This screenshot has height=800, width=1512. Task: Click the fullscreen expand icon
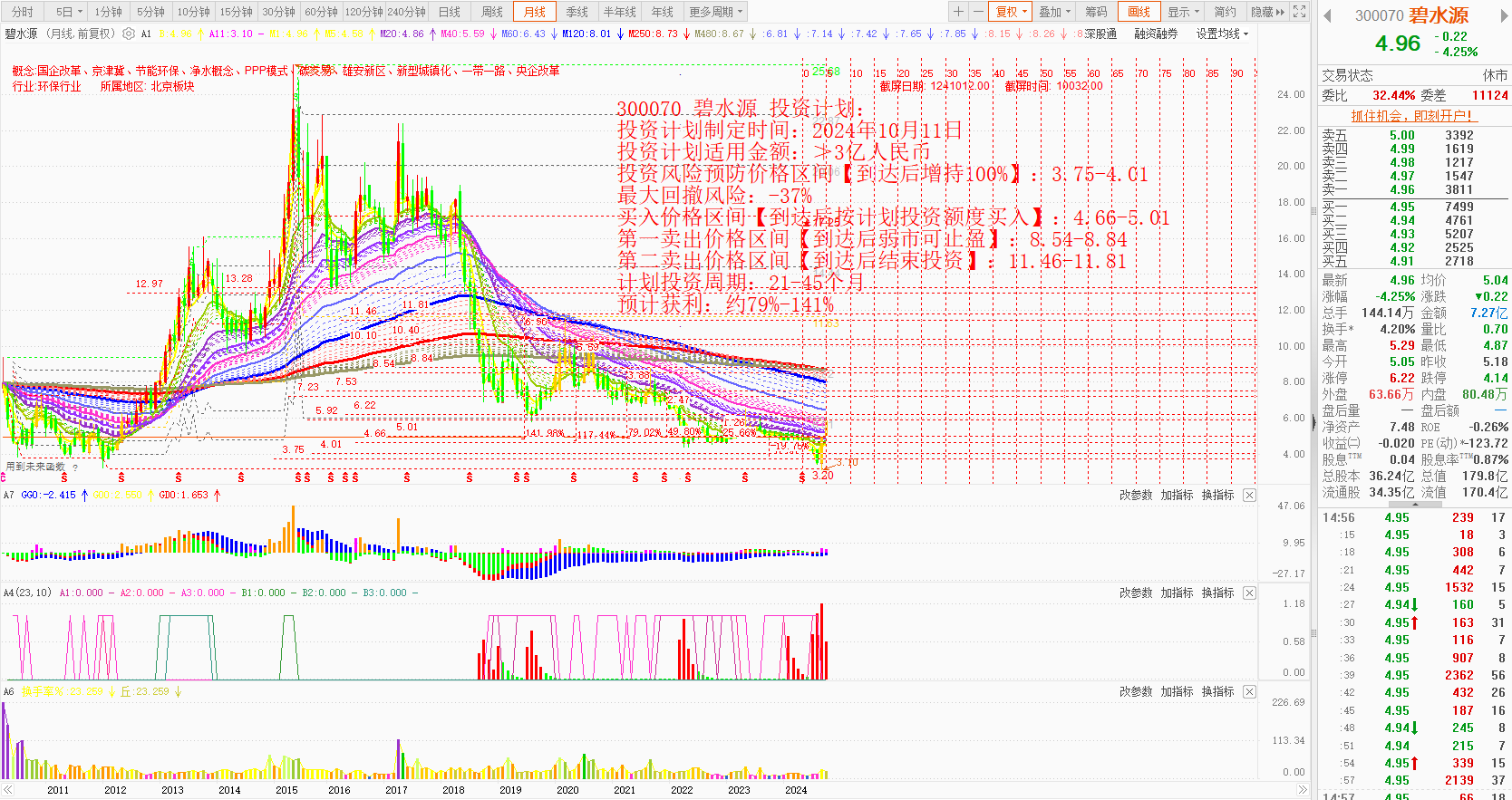pos(1299,12)
